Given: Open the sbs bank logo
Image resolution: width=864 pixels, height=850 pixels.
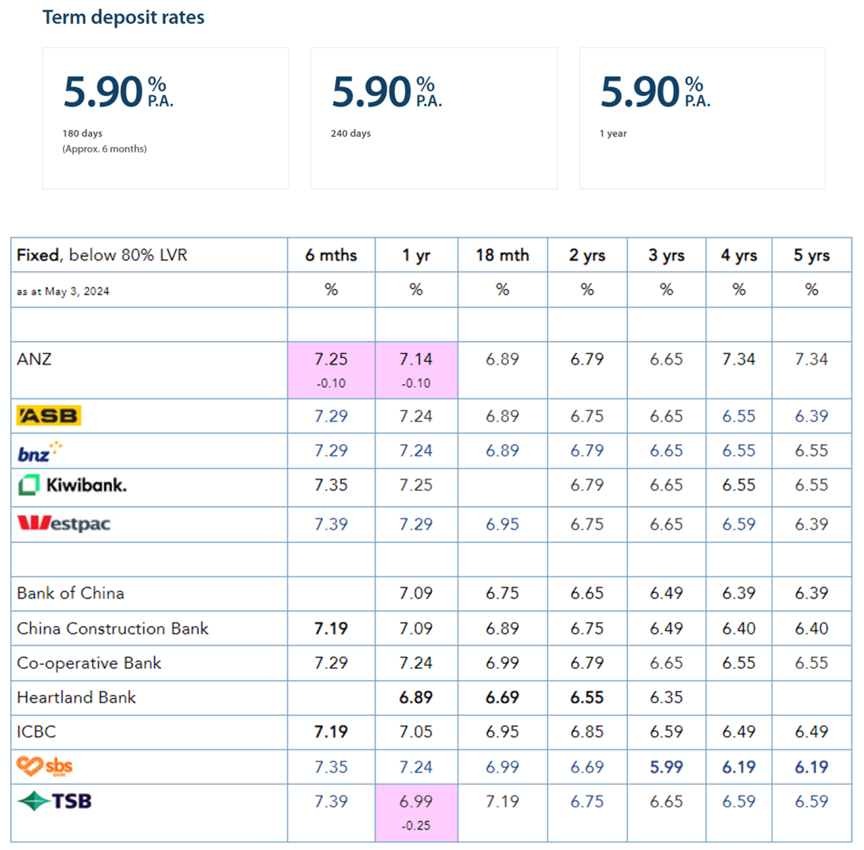Looking at the screenshot, I should point(45,766).
